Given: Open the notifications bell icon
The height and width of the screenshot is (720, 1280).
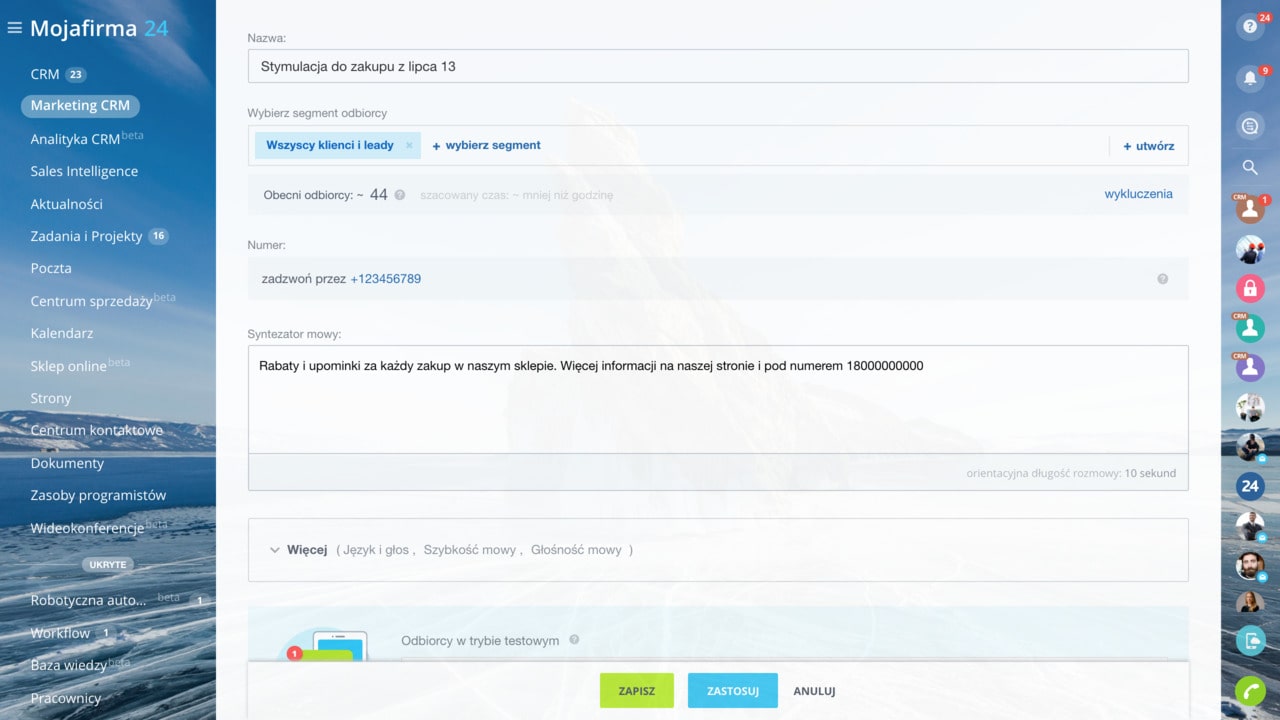Looking at the screenshot, I should (x=1250, y=78).
